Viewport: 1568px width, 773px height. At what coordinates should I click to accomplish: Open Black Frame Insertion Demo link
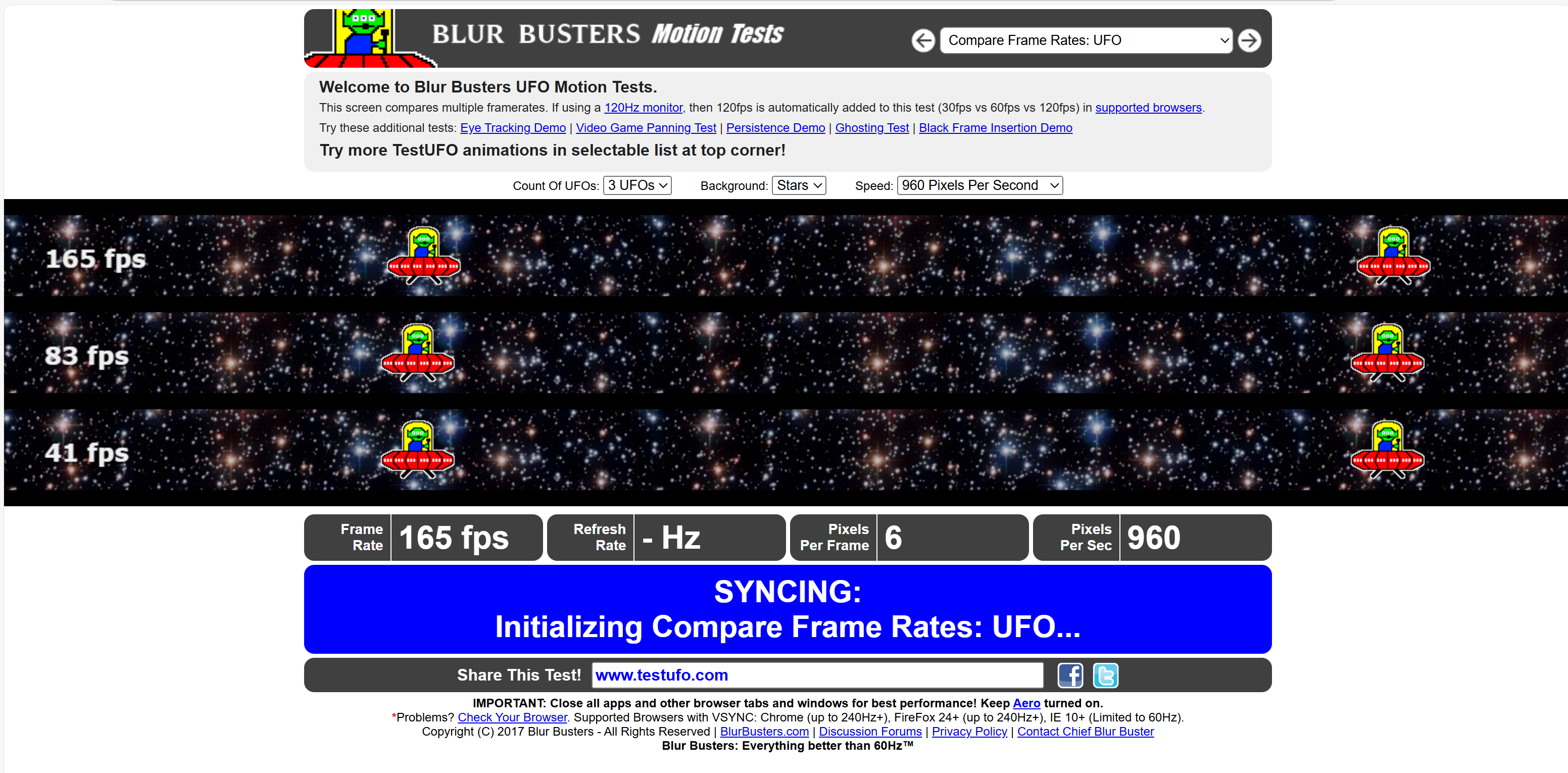click(995, 128)
